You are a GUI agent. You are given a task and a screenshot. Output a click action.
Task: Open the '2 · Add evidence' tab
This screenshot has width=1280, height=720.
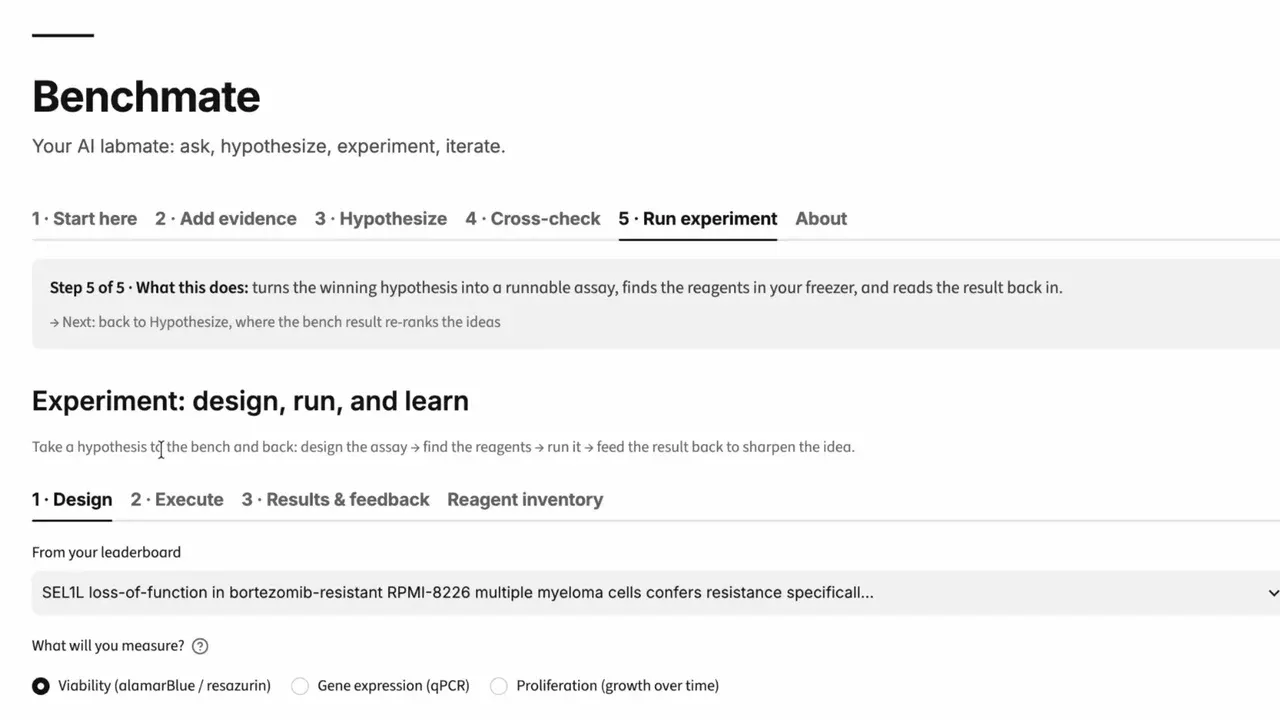click(x=226, y=219)
